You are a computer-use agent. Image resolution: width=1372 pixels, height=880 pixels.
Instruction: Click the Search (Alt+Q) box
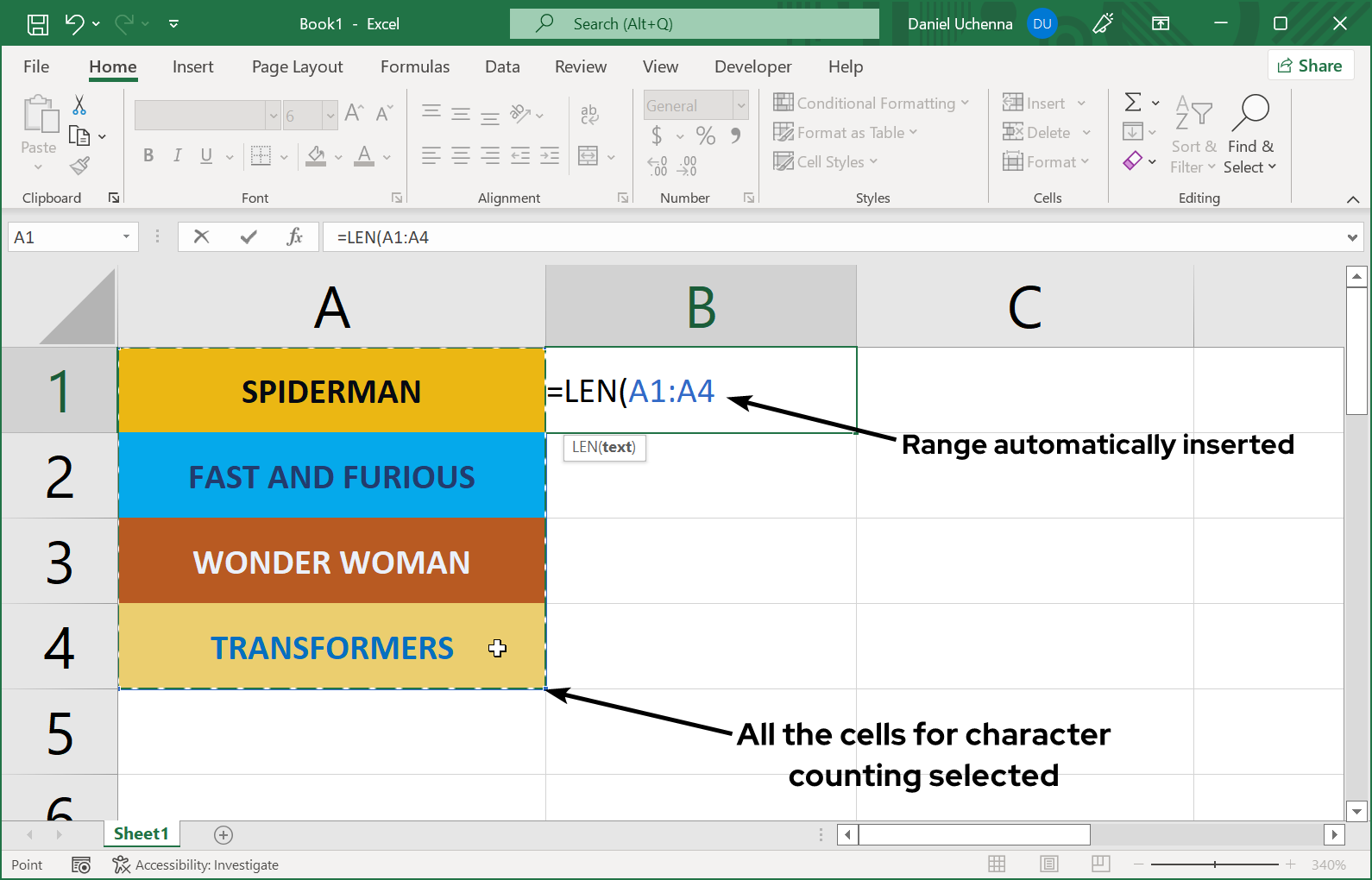[695, 24]
